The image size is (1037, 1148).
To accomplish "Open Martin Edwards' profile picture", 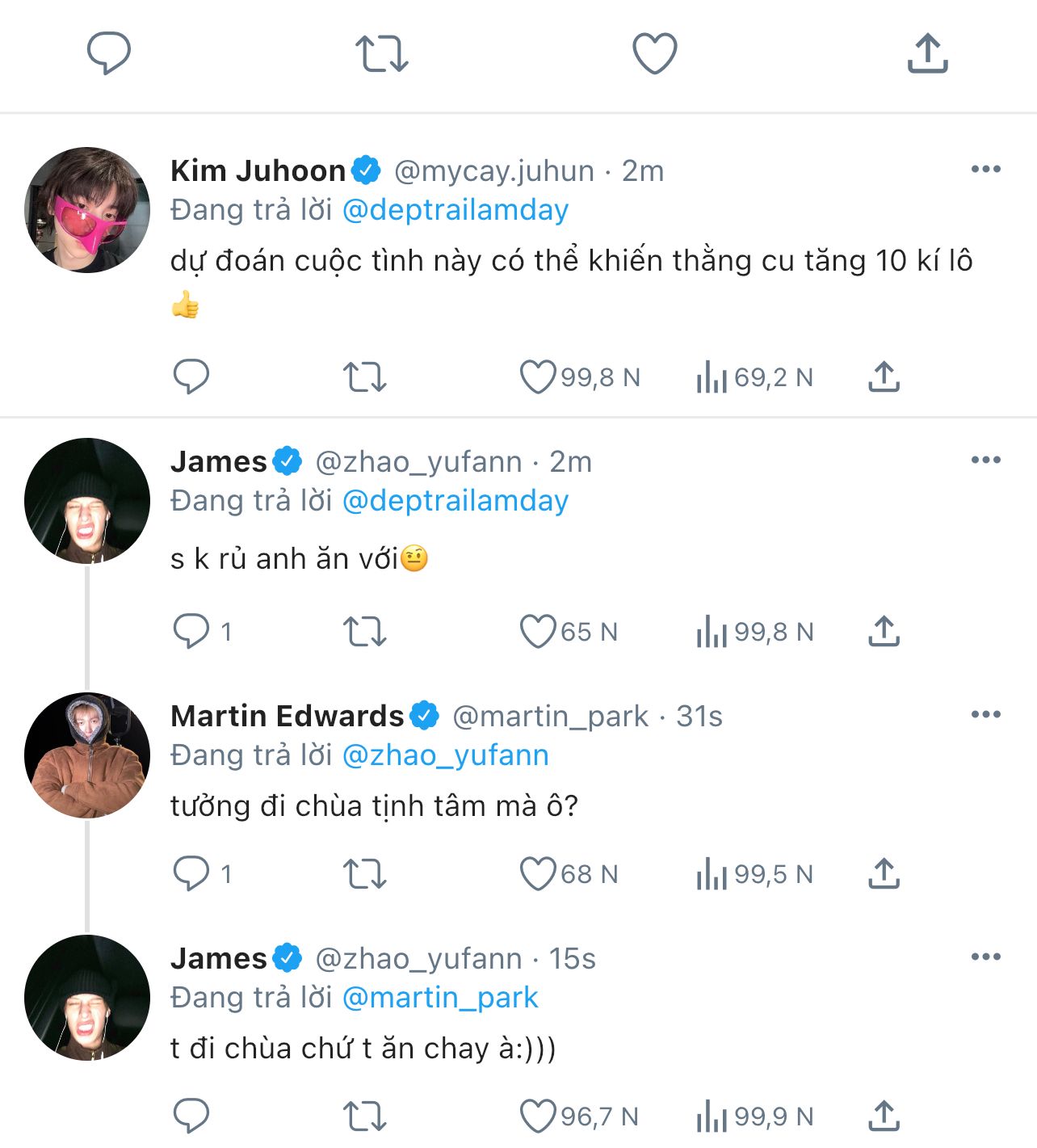I will [x=87, y=755].
